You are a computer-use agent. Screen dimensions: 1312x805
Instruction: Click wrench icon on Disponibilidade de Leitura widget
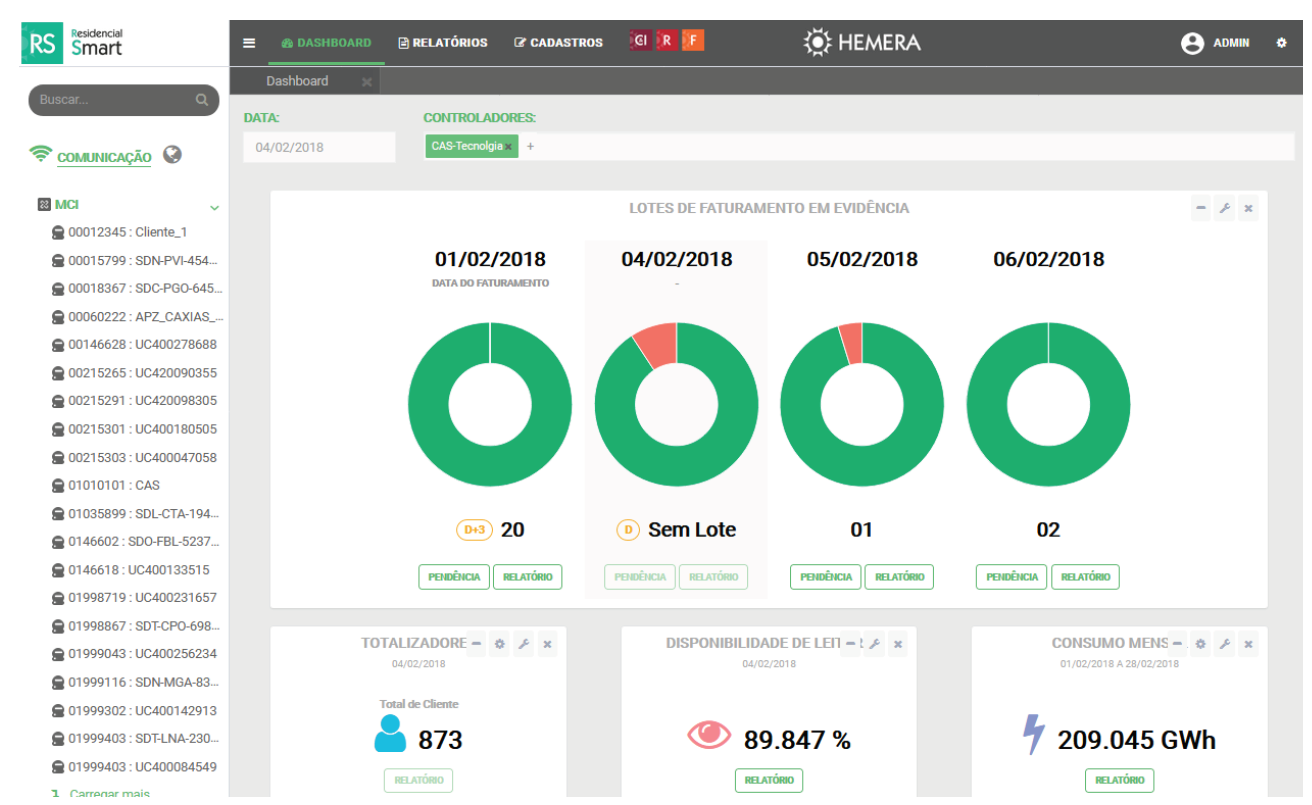874,644
